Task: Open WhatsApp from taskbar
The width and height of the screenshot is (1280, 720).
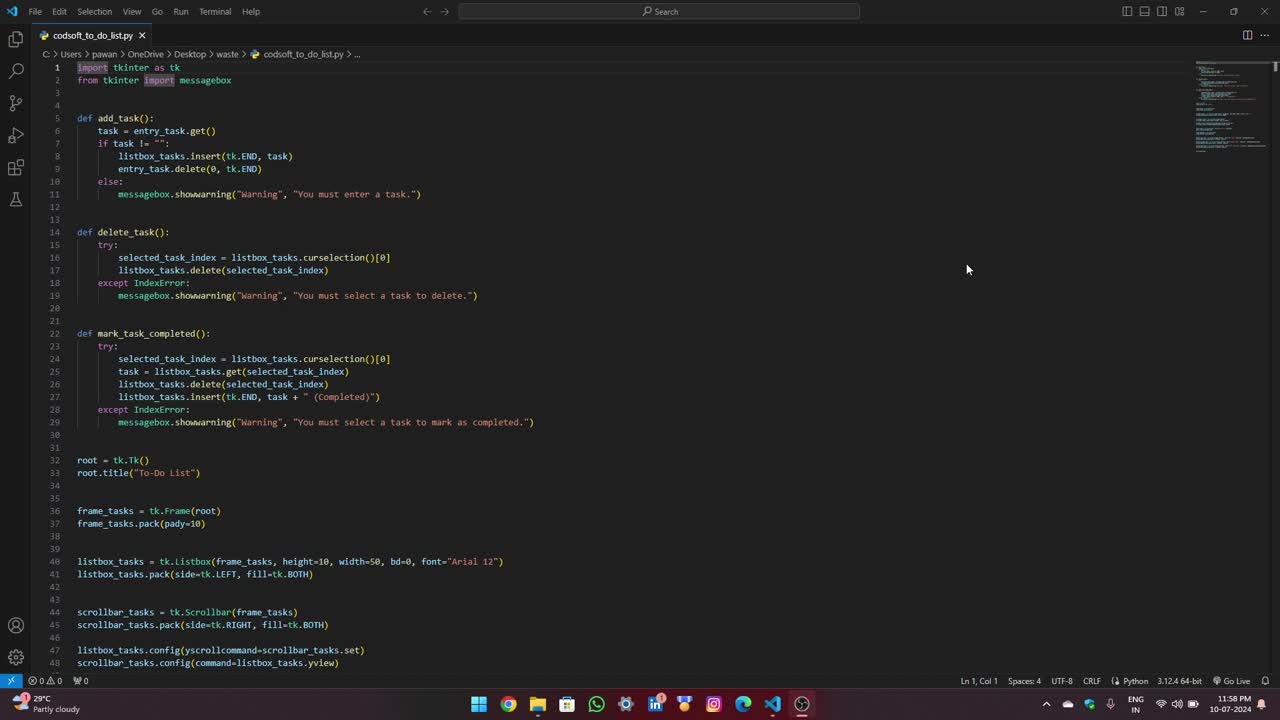Action: pyautogui.click(x=596, y=704)
